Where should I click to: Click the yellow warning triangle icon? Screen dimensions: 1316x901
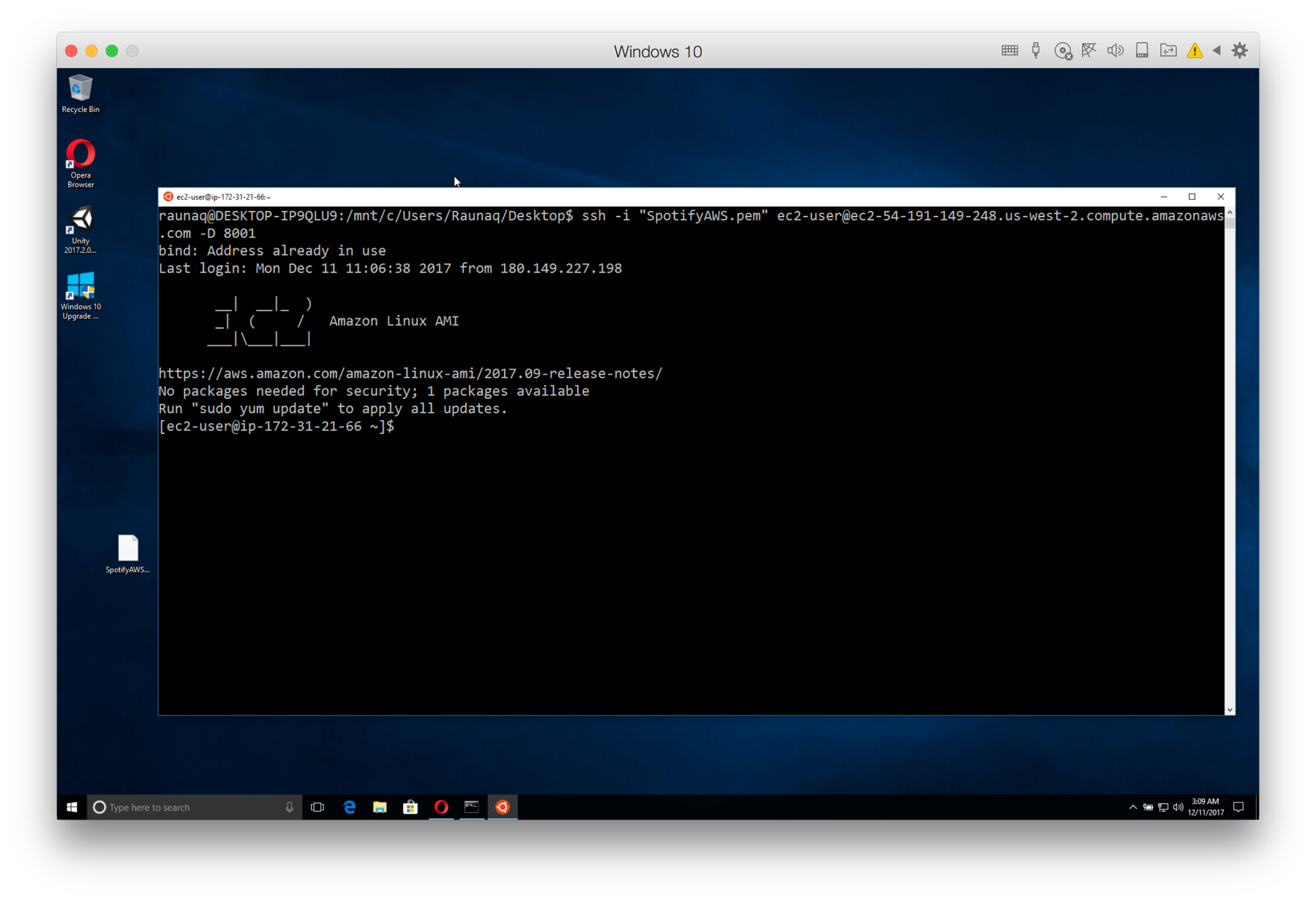click(1195, 51)
